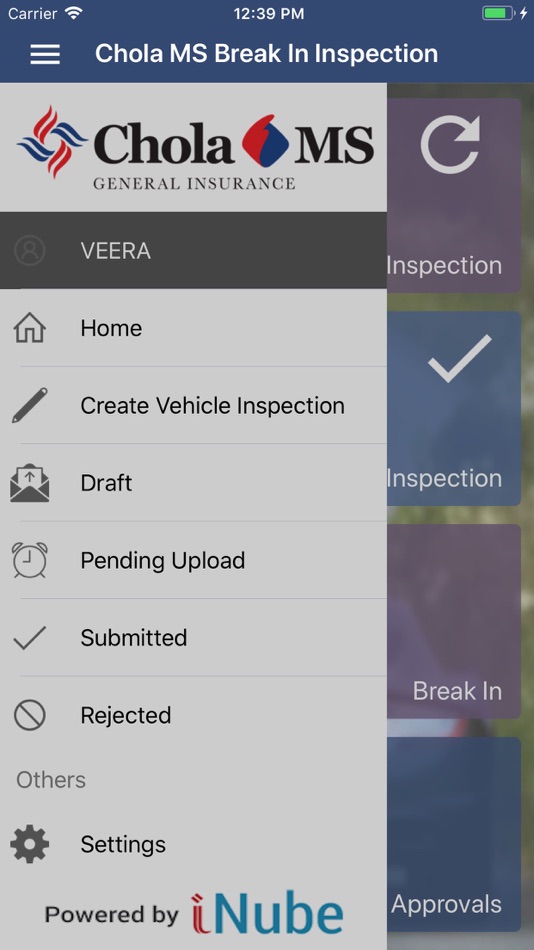This screenshot has height=950, width=534.
Task: Open the Draft list
Action: tap(193, 483)
